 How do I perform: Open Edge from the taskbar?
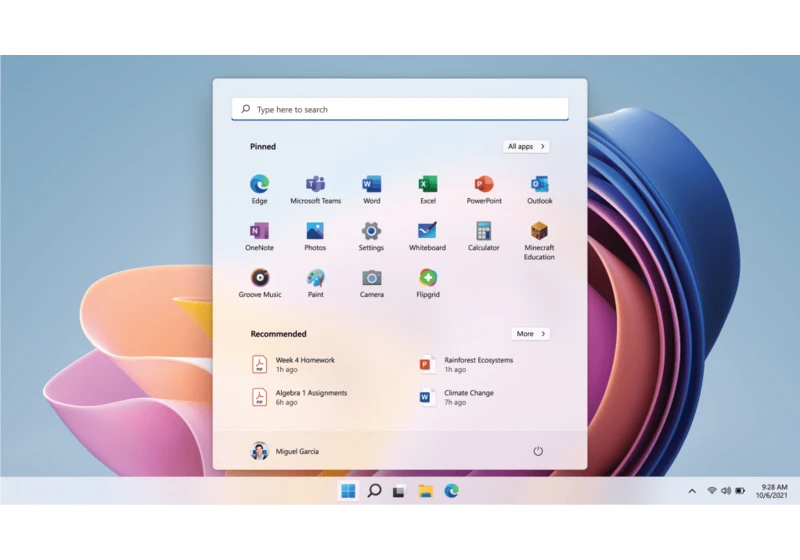[451, 491]
